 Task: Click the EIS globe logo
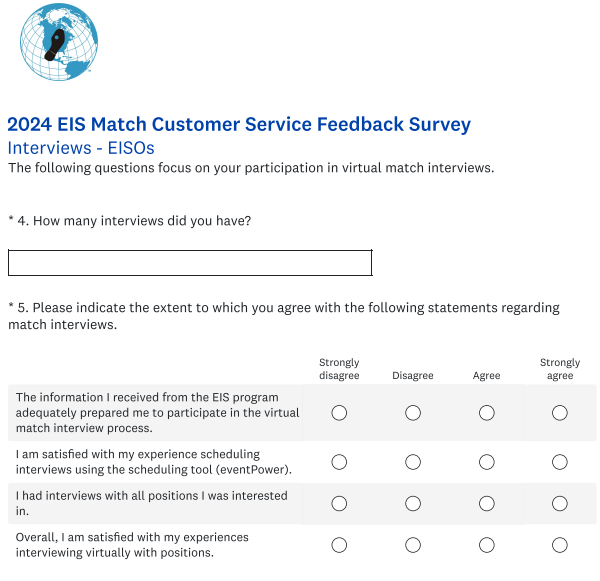click(x=59, y=44)
